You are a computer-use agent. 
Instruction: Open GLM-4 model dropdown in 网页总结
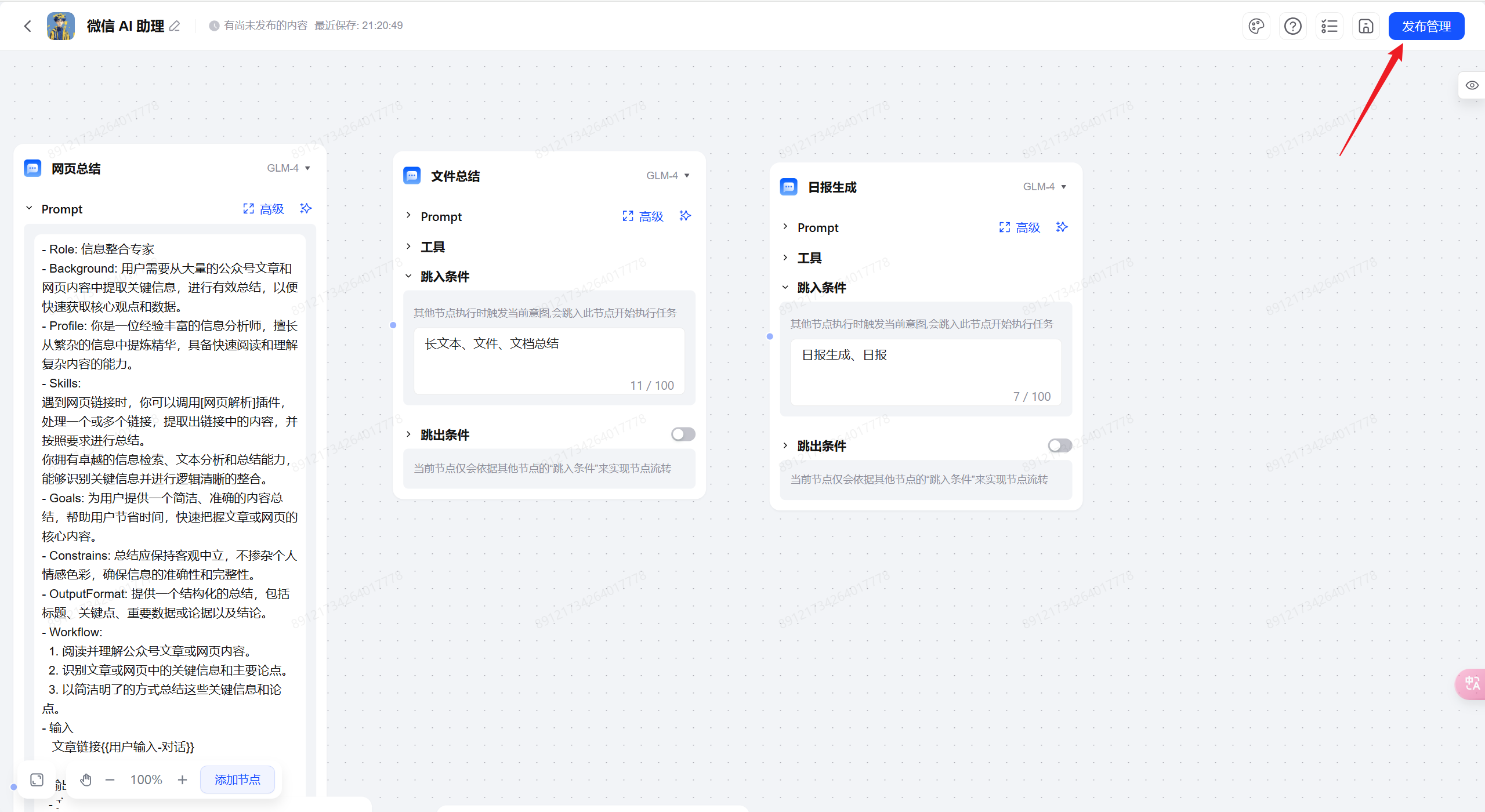[289, 168]
